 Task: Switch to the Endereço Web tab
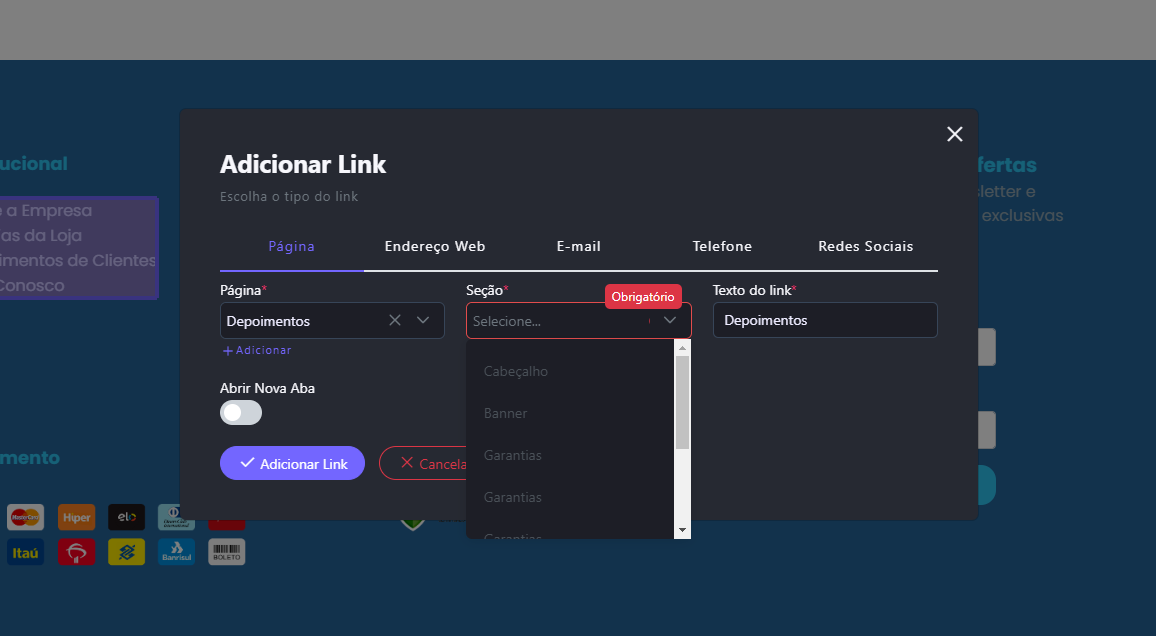[x=435, y=246]
